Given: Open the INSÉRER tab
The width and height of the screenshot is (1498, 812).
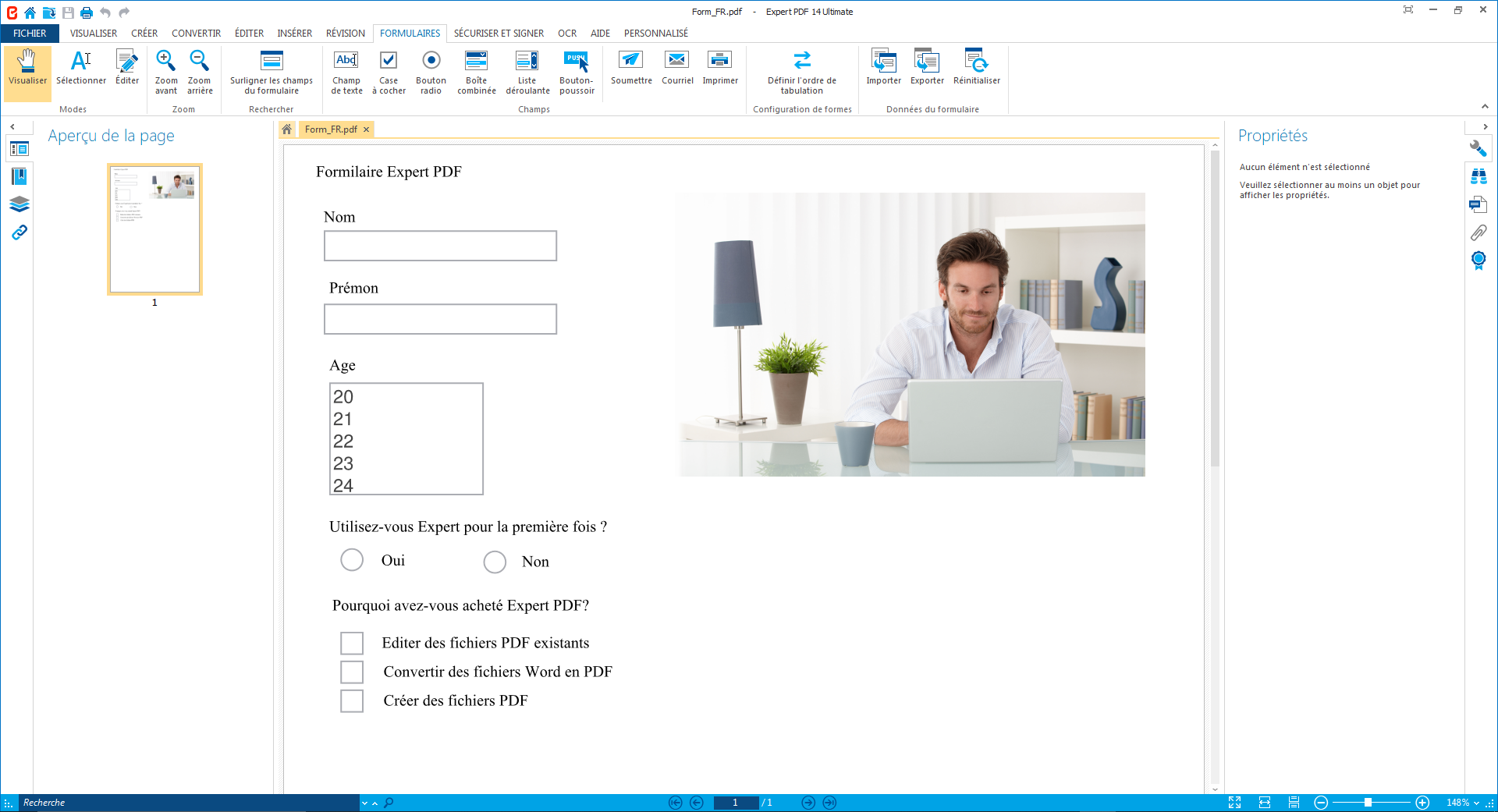Looking at the screenshot, I should pos(295,33).
